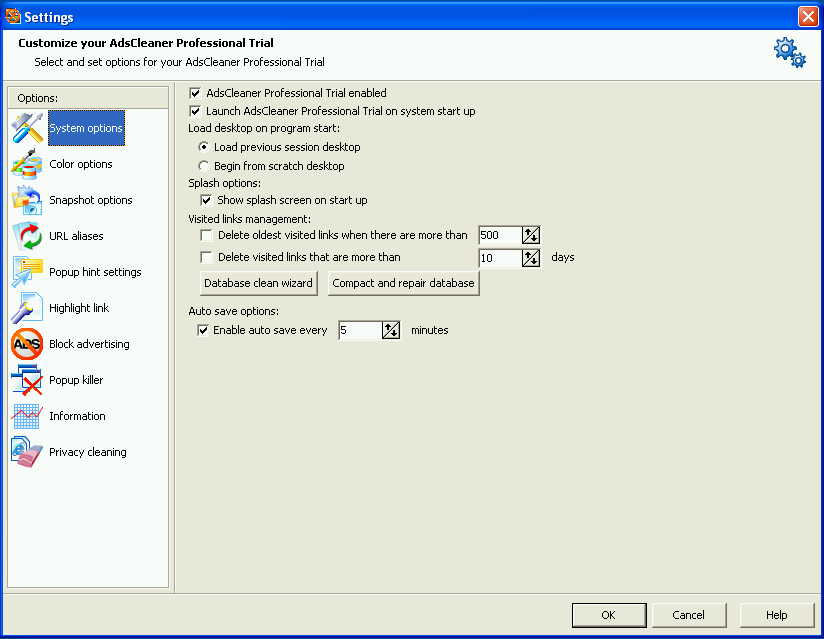Click the gears icon in the header
Screen dimensions: 824x639
[790, 53]
